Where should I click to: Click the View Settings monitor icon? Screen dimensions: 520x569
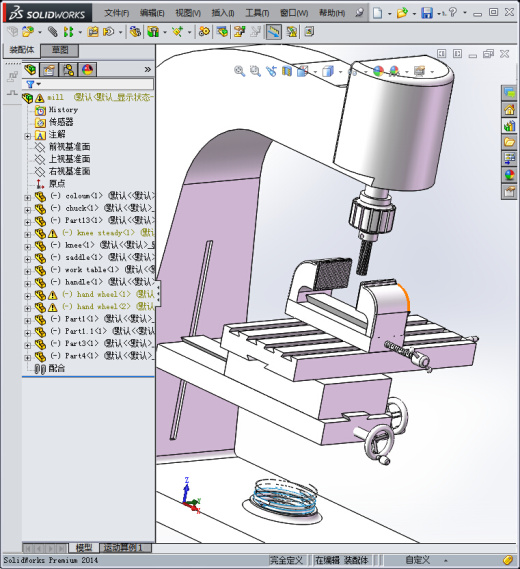coord(419,71)
